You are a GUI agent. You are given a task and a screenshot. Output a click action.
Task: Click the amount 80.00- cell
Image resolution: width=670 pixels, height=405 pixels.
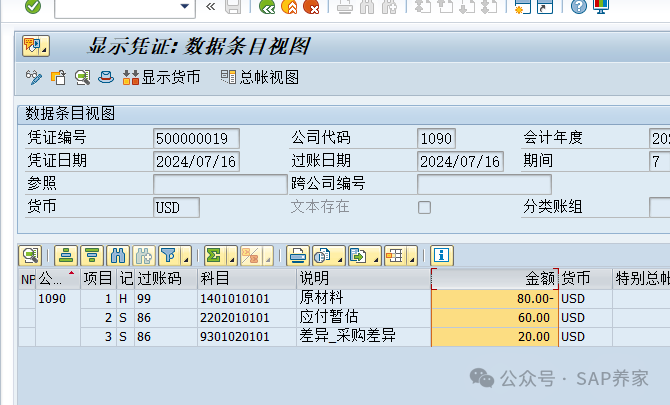[495, 299]
